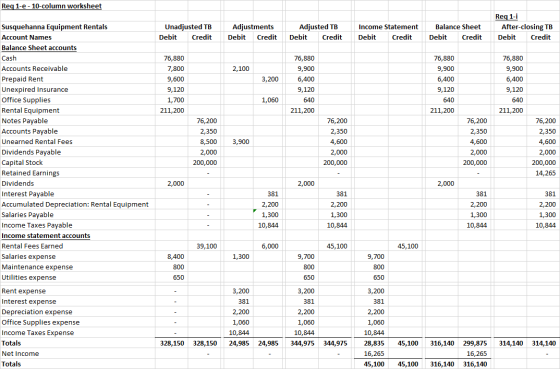Image resolution: width=560 pixels, height=369 pixels.
Task: Select the 'Adjusted TB' header cell
Action: [x=318, y=27]
